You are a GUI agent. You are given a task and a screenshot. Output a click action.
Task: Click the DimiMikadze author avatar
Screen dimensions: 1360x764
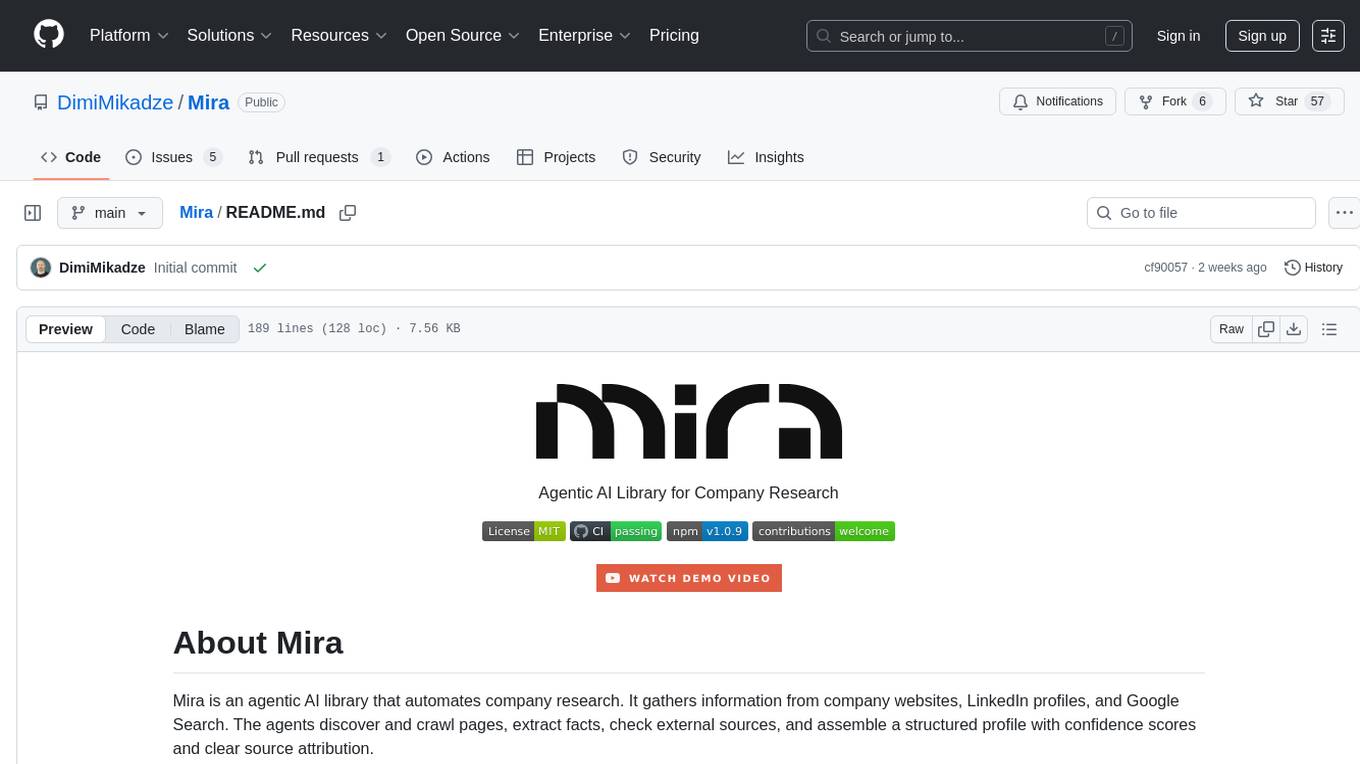click(41, 267)
